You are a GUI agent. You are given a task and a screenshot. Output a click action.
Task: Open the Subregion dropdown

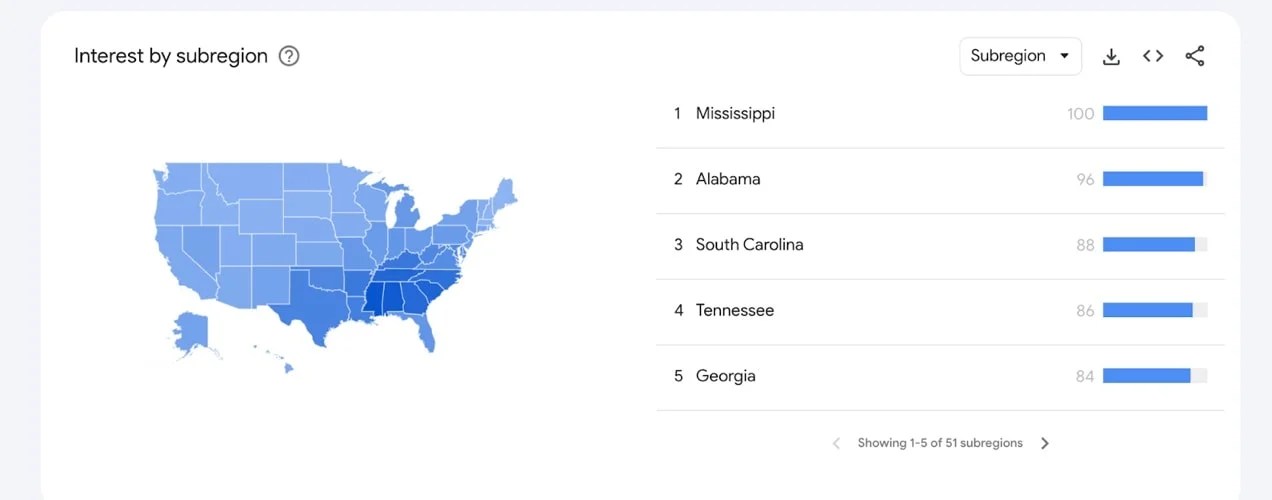click(x=1020, y=56)
